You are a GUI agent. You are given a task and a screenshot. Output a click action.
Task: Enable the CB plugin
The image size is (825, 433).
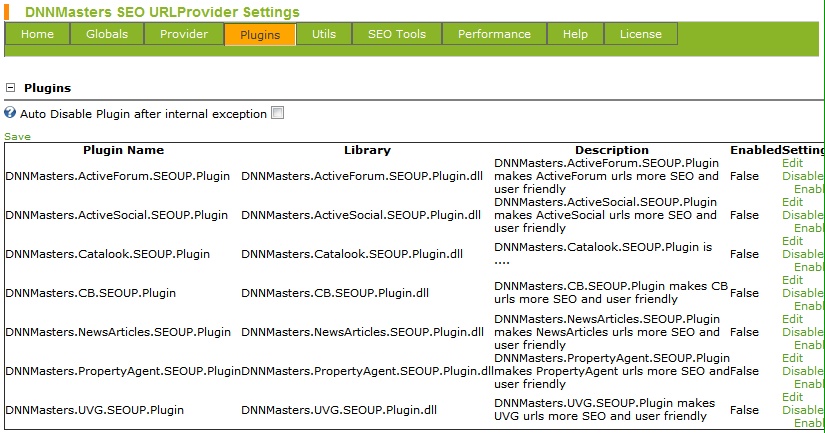coord(809,306)
